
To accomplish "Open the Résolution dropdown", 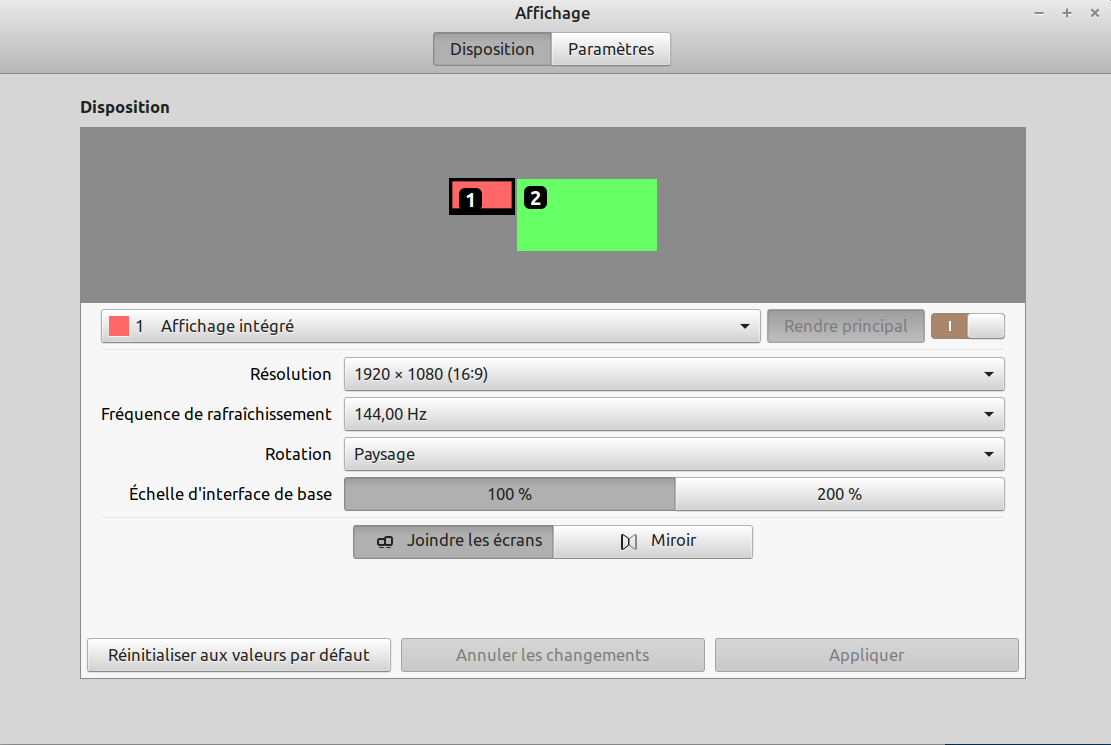I will click(x=673, y=374).
